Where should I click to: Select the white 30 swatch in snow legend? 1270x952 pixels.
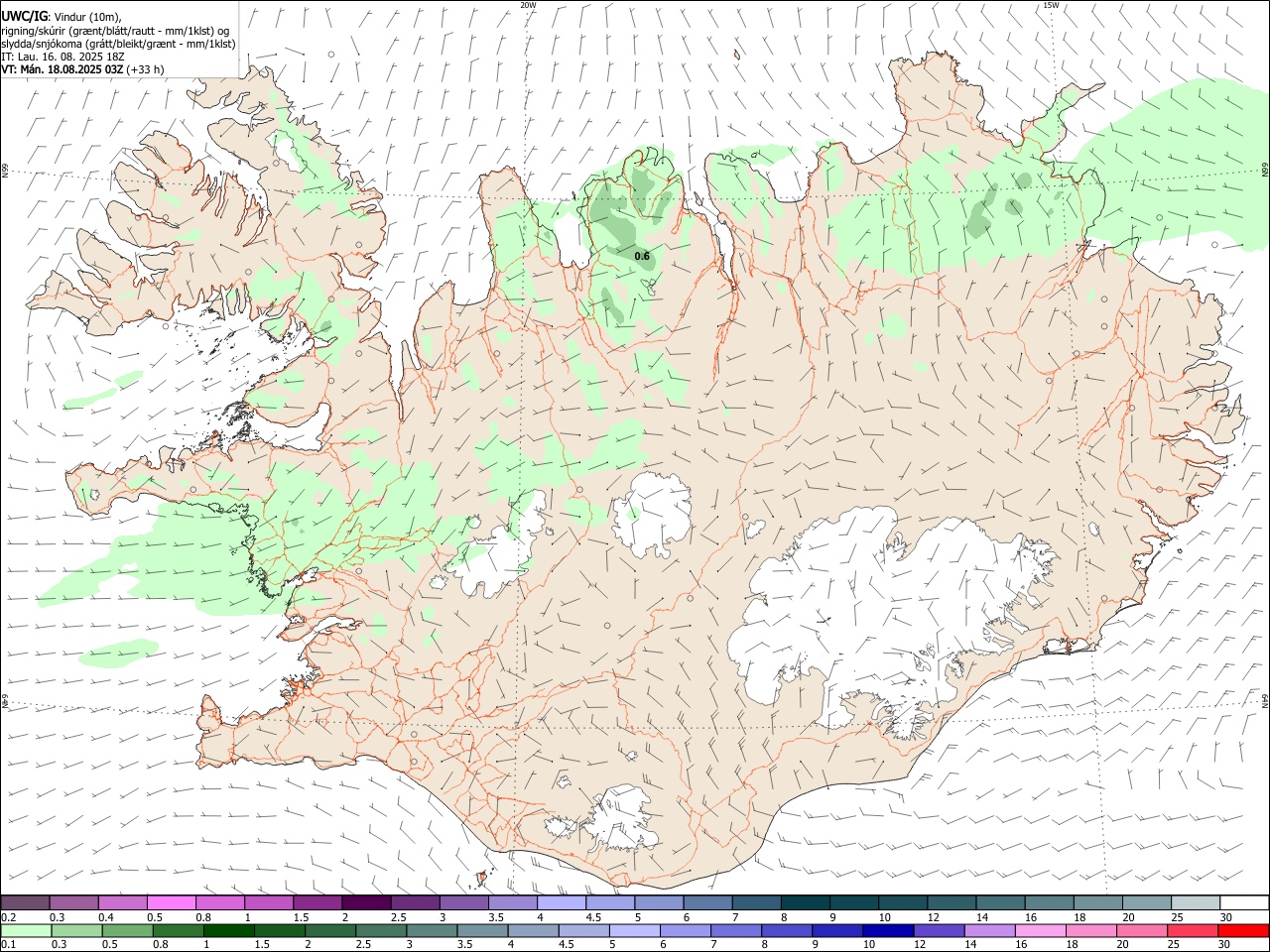[1244, 903]
